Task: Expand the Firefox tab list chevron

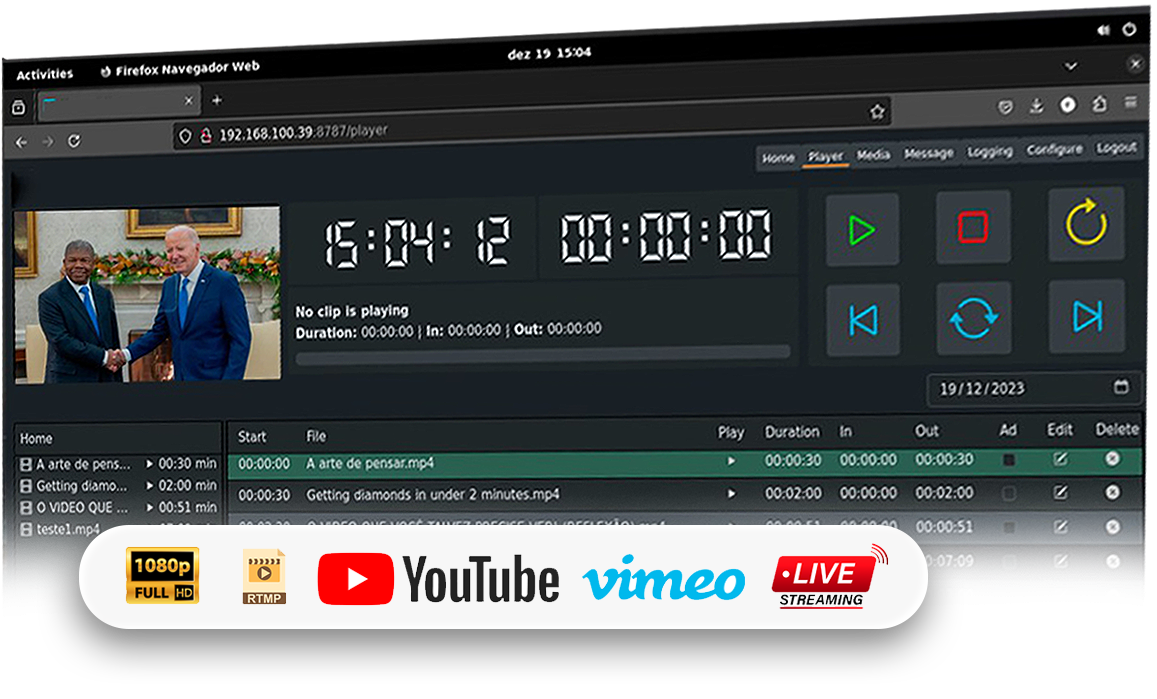Action: pos(1070,66)
